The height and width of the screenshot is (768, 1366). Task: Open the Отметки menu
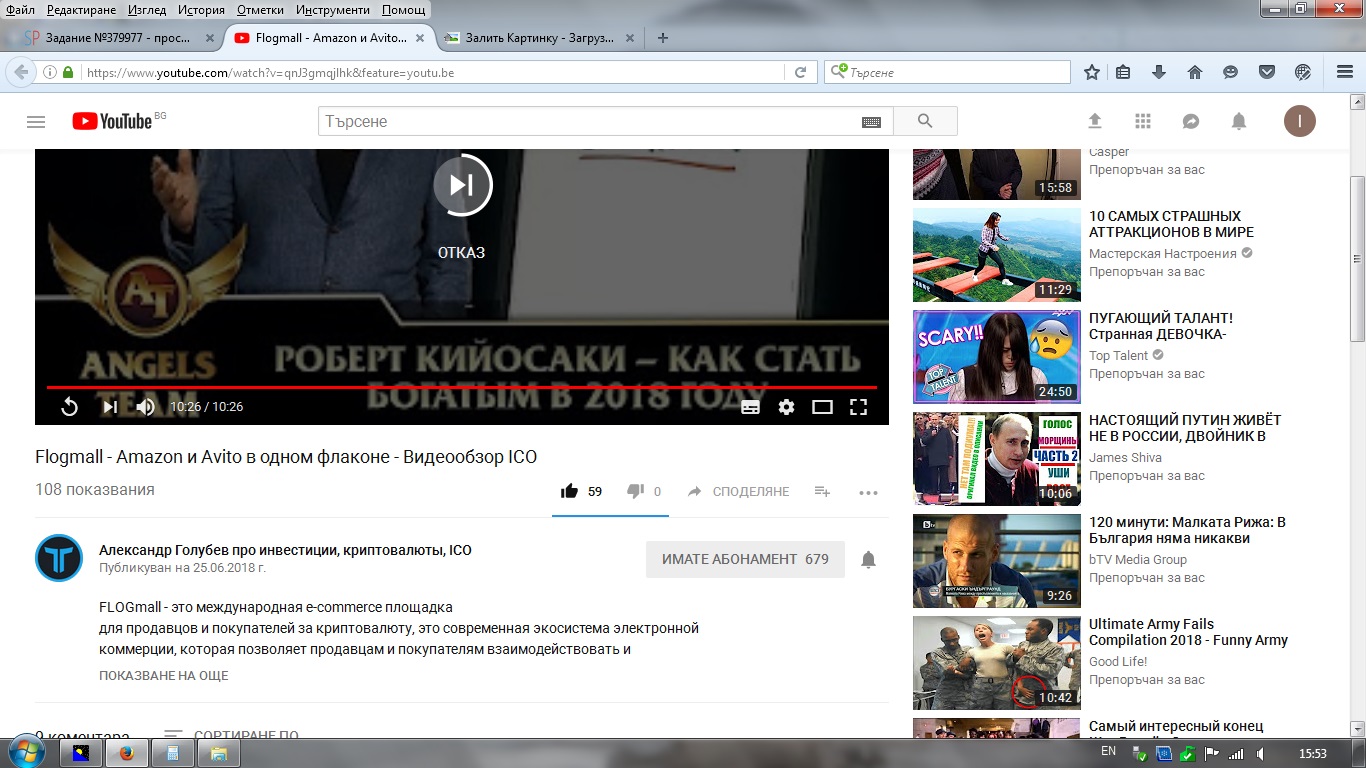(x=260, y=10)
